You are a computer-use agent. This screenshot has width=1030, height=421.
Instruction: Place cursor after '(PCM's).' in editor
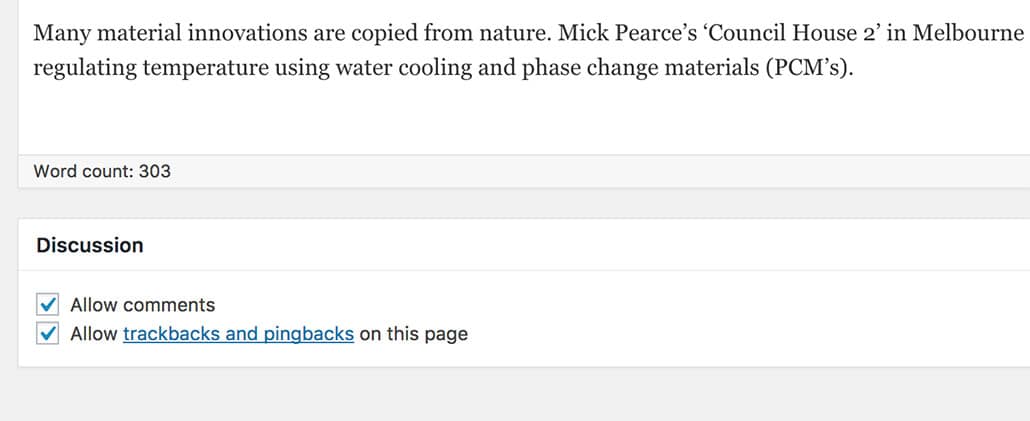point(857,74)
